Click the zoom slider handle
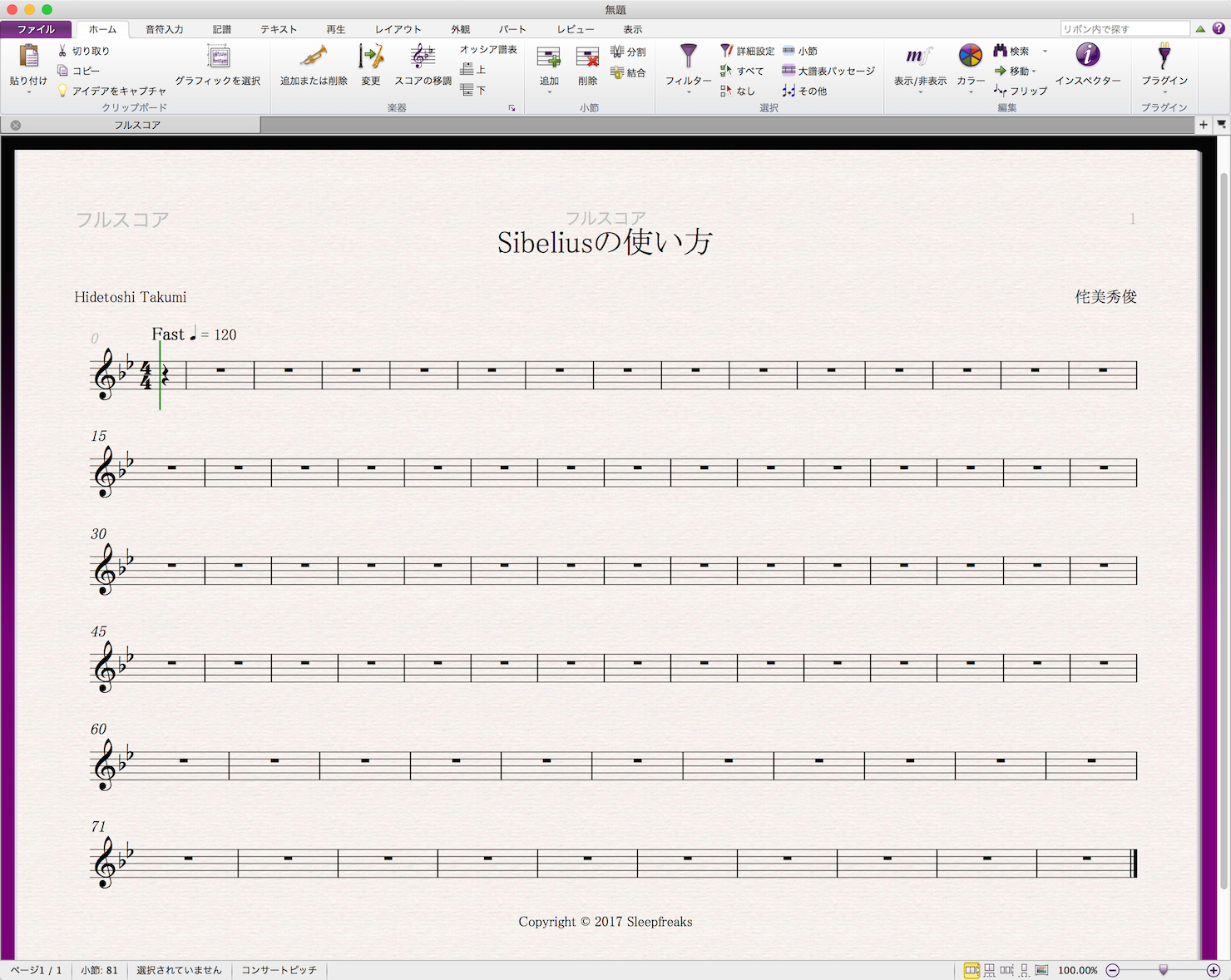1231x980 pixels. 1164,970
